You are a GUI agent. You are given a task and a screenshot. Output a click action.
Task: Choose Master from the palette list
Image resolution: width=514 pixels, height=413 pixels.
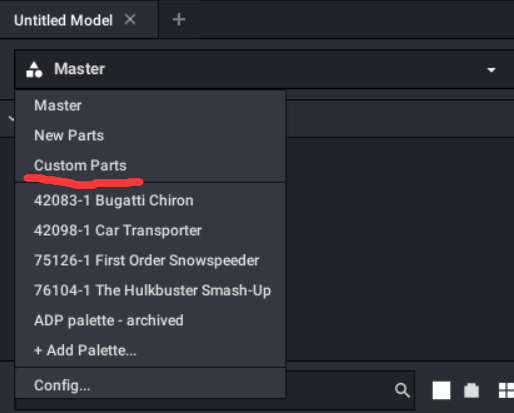pos(58,105)
